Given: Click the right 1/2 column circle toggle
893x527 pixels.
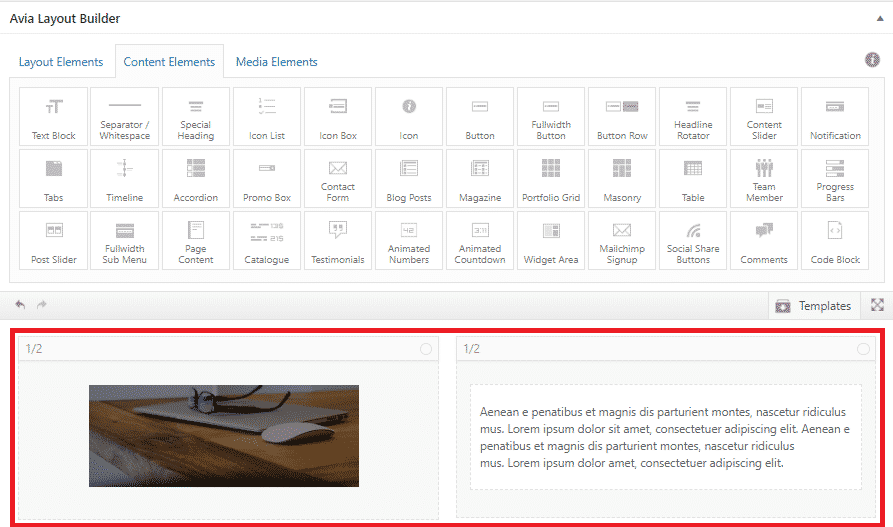Looking at the screenshot, I should pos(863,349).
